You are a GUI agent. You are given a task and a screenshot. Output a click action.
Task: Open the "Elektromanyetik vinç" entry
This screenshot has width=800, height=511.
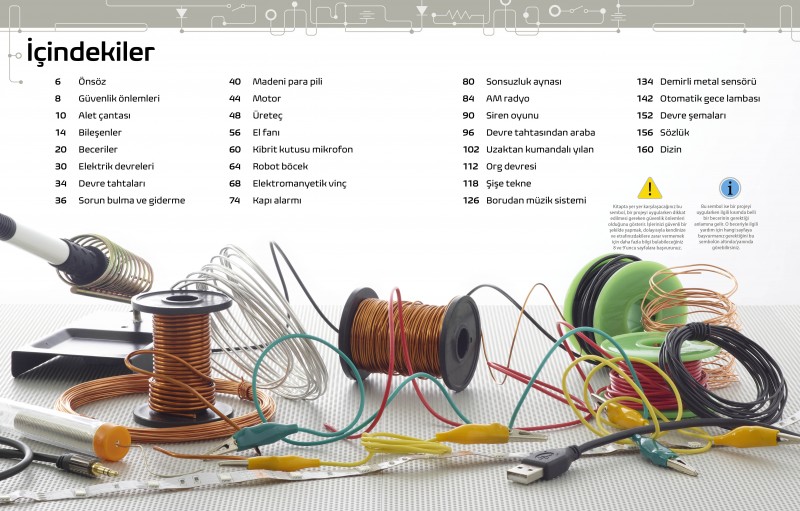[x=299, y=184]
